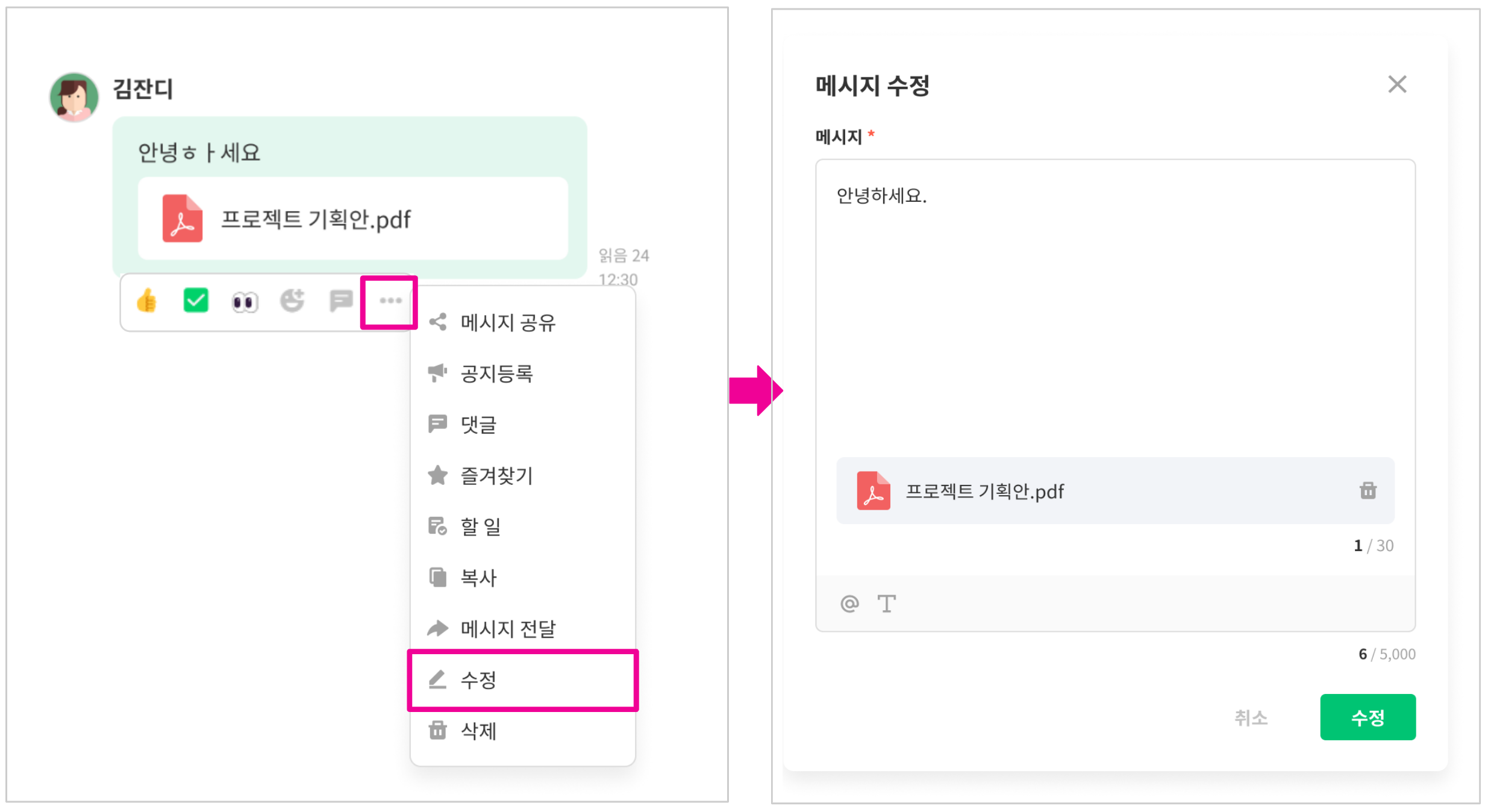1488x812 pixels.
Task: Select 메시지 공유 from the context menu
Action: 507,323
